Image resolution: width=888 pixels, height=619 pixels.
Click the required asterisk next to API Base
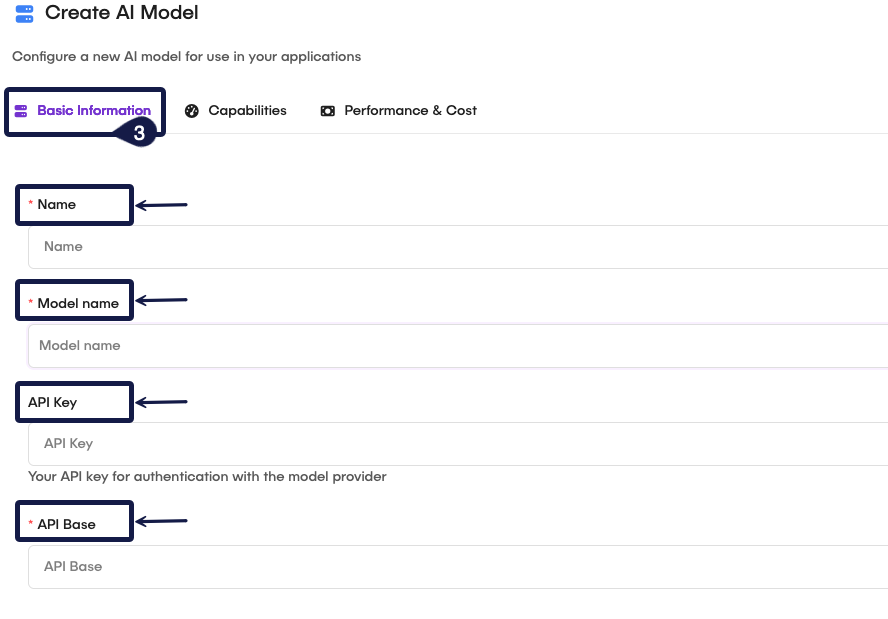(31, 521)
